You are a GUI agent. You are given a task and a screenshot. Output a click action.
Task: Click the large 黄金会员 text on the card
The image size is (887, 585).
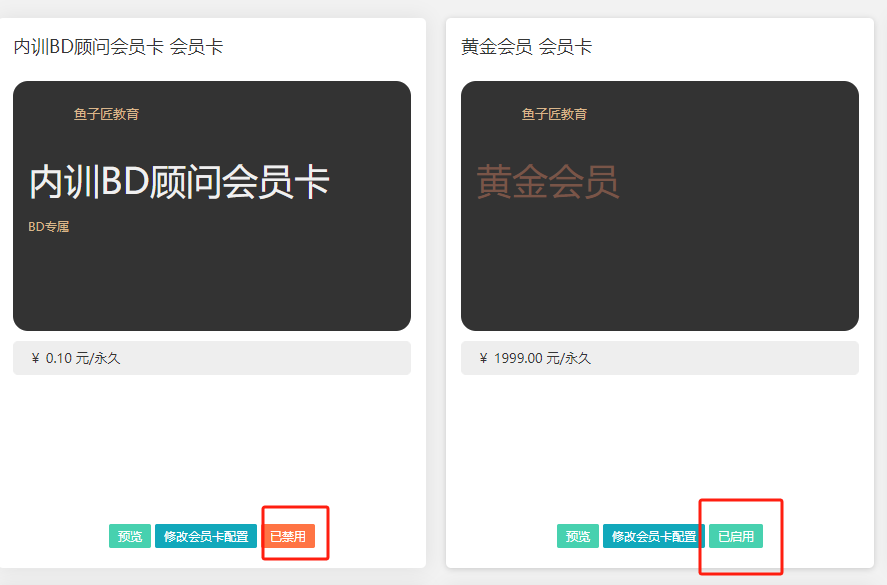548,182
